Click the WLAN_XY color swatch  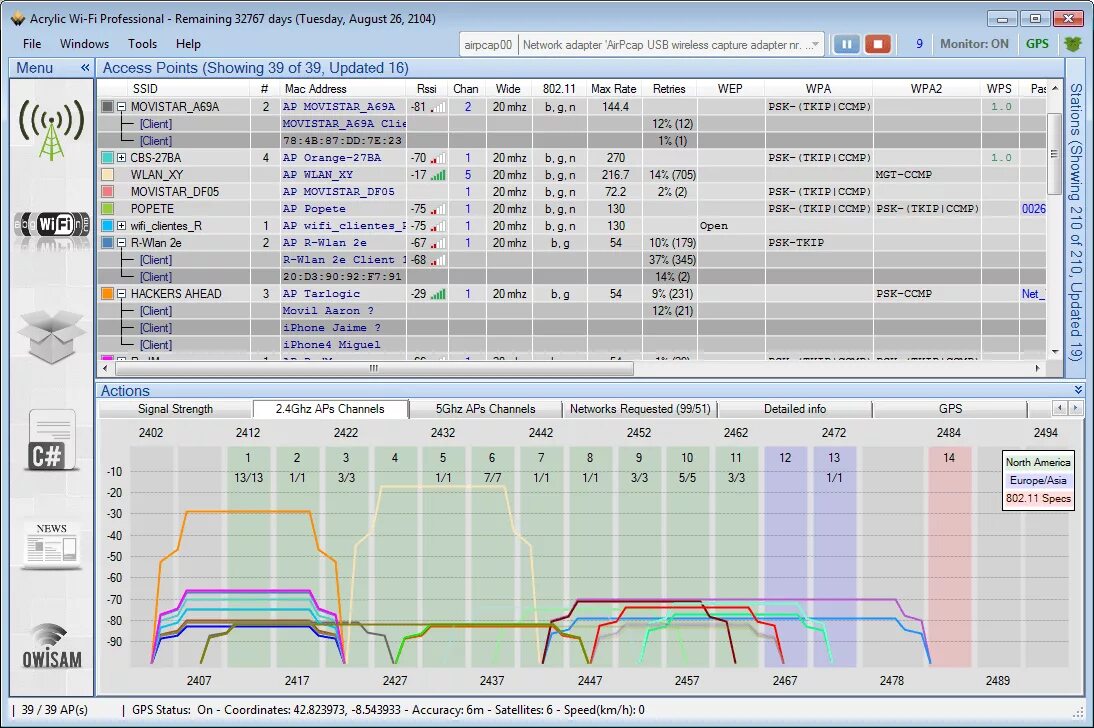[107, 174]
